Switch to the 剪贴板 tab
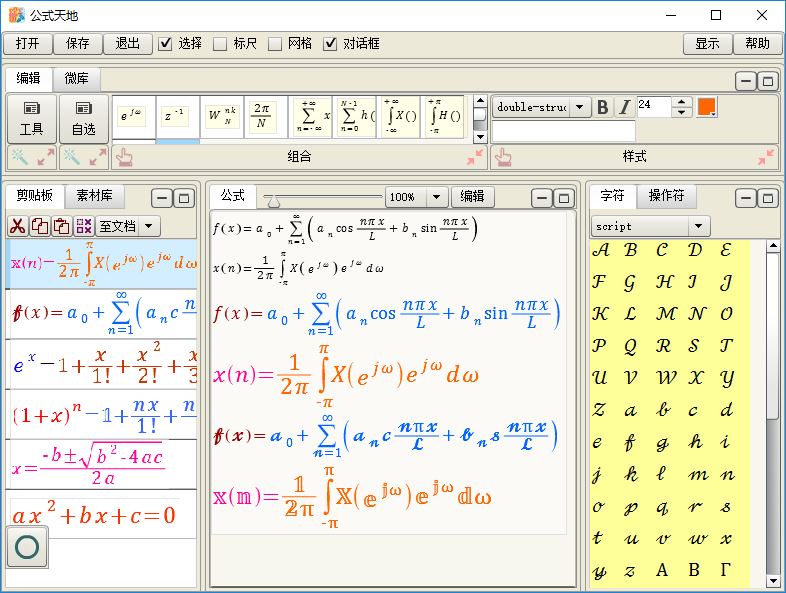 [x=35, y=195]
